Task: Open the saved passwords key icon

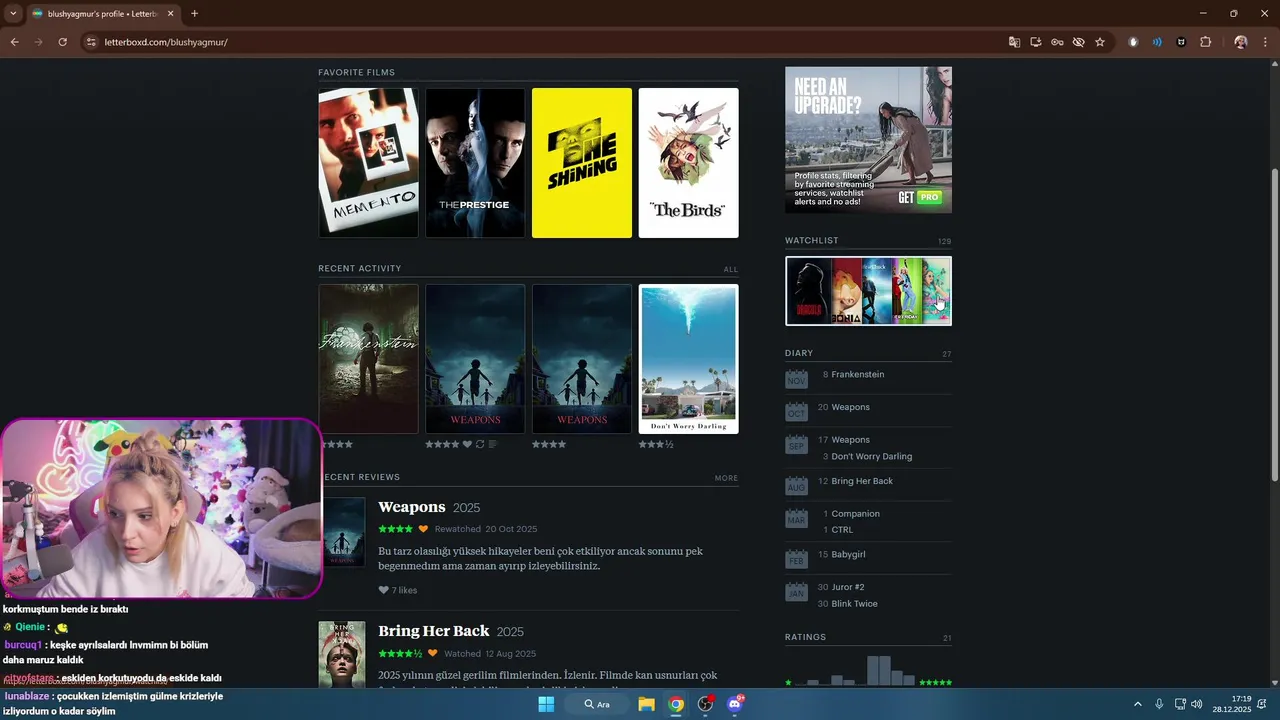Action: coord(1057,42)
